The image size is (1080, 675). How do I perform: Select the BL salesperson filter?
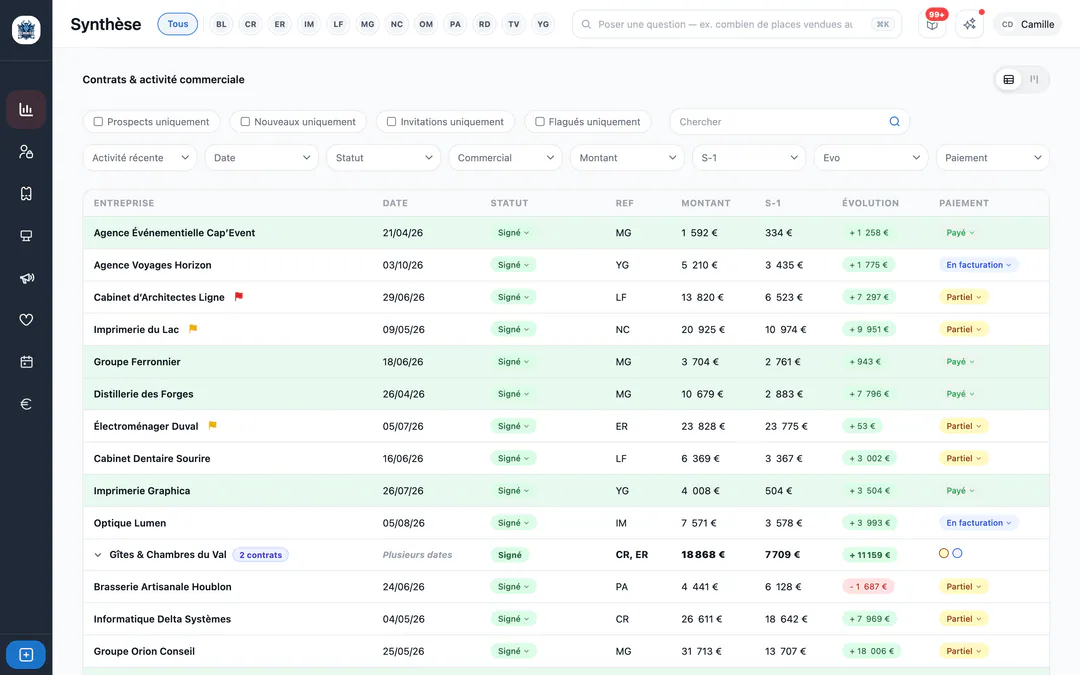click(x=221, y=24)
